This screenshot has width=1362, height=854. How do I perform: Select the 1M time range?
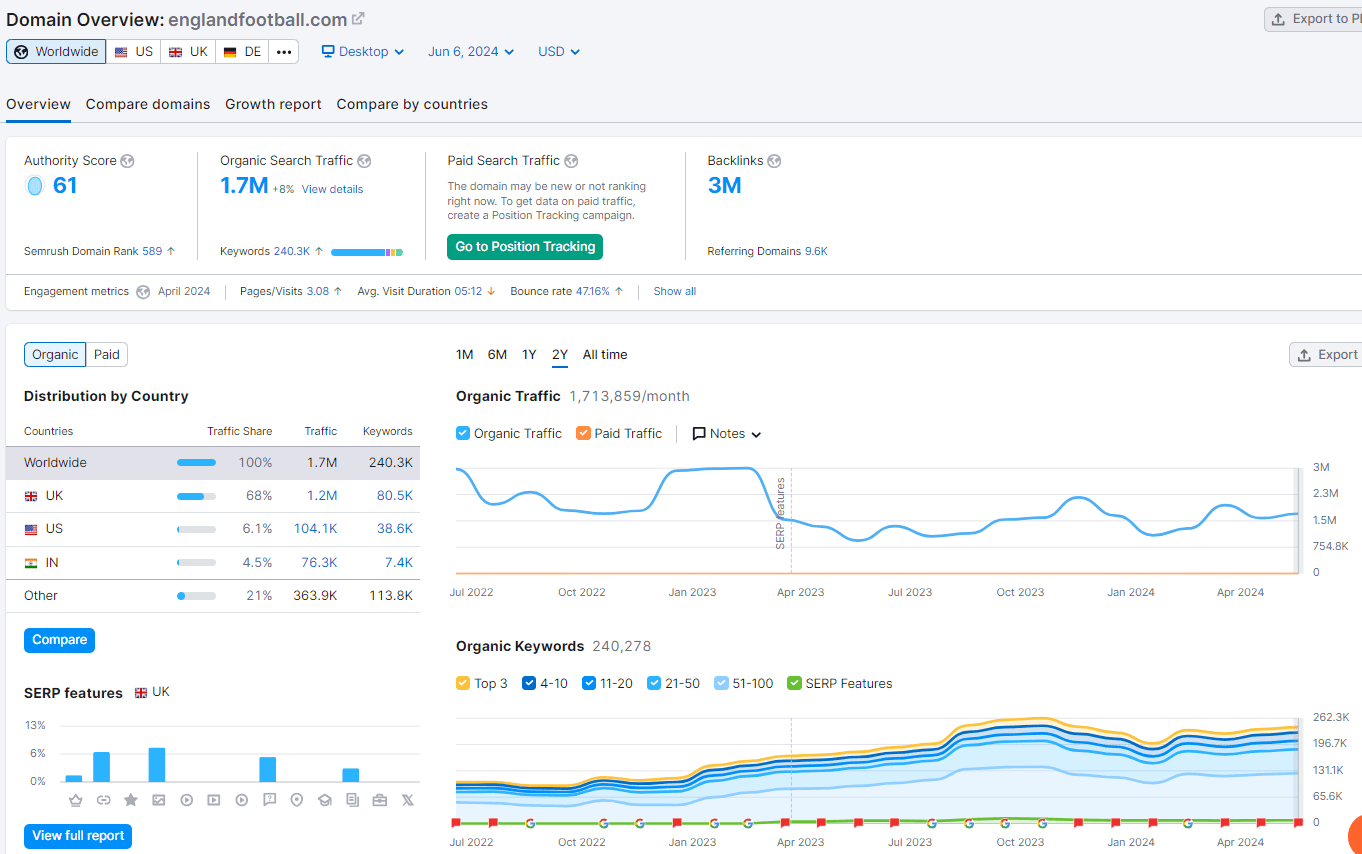coord(465,355)
